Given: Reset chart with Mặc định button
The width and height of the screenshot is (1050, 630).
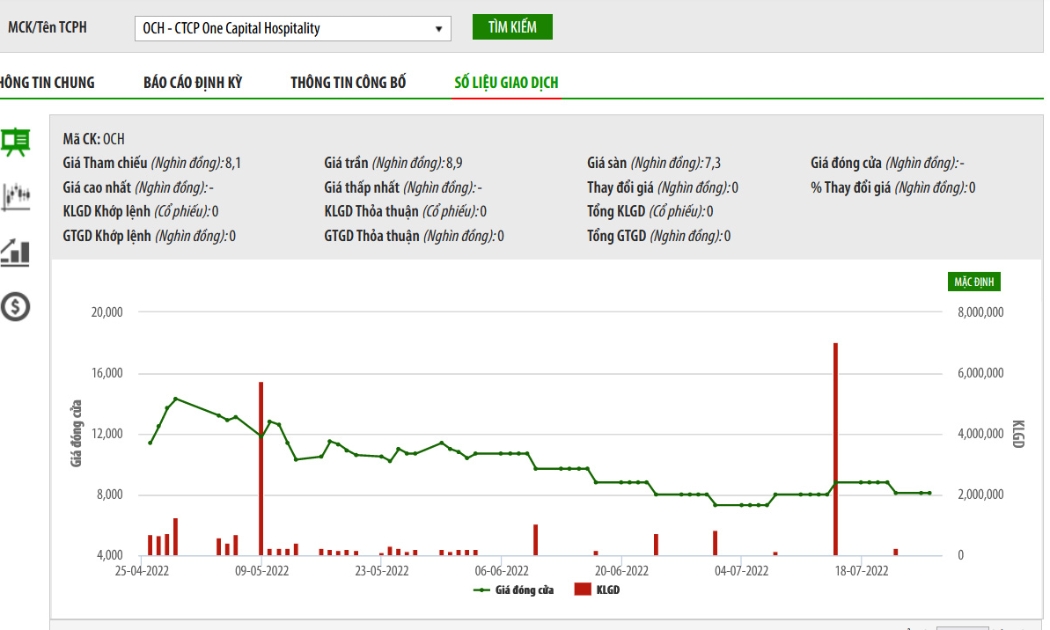Looking at the screenshot, I should tap(974, 282).
